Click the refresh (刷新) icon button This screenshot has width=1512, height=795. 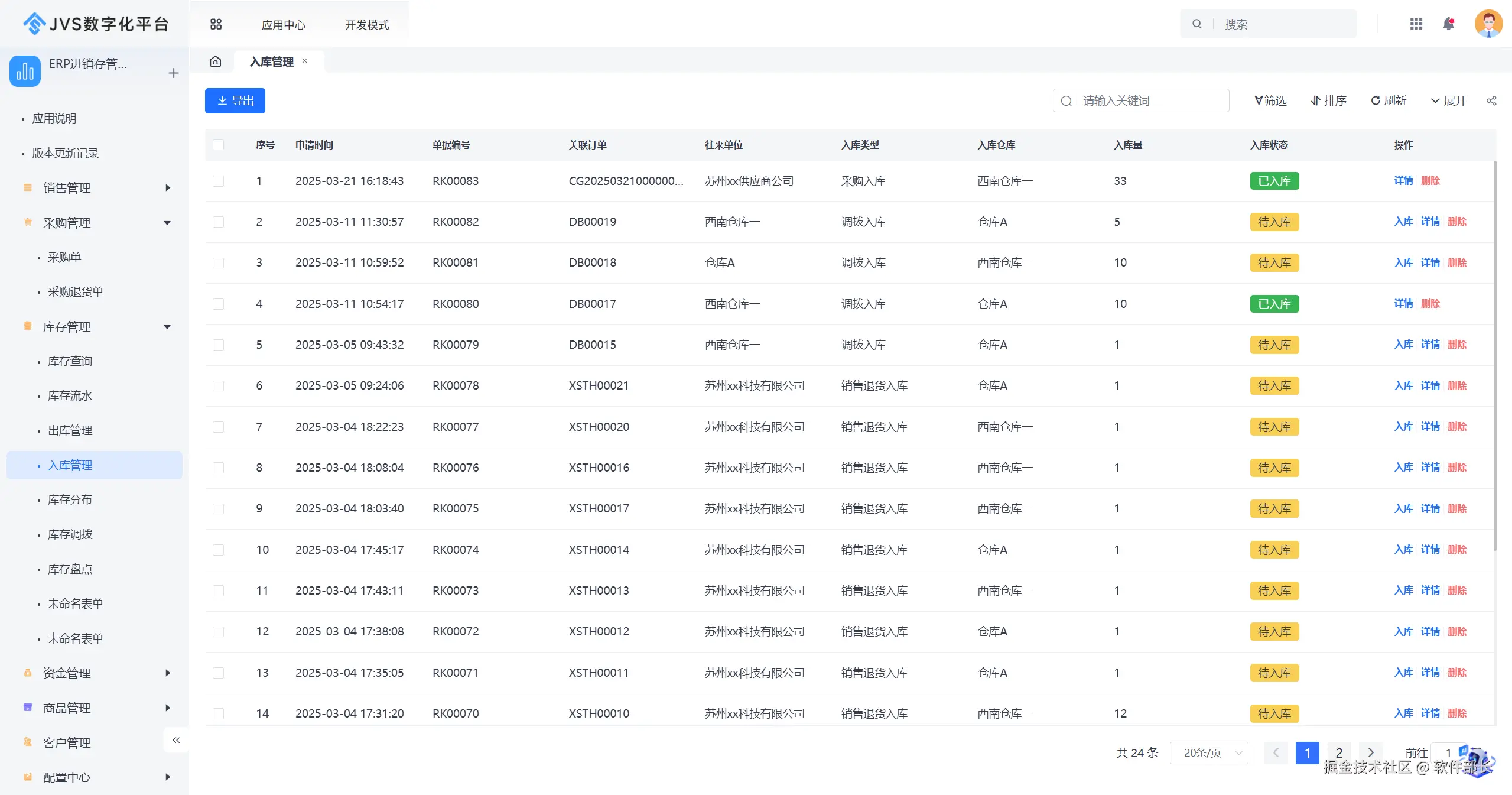[x=1389, y=101]
